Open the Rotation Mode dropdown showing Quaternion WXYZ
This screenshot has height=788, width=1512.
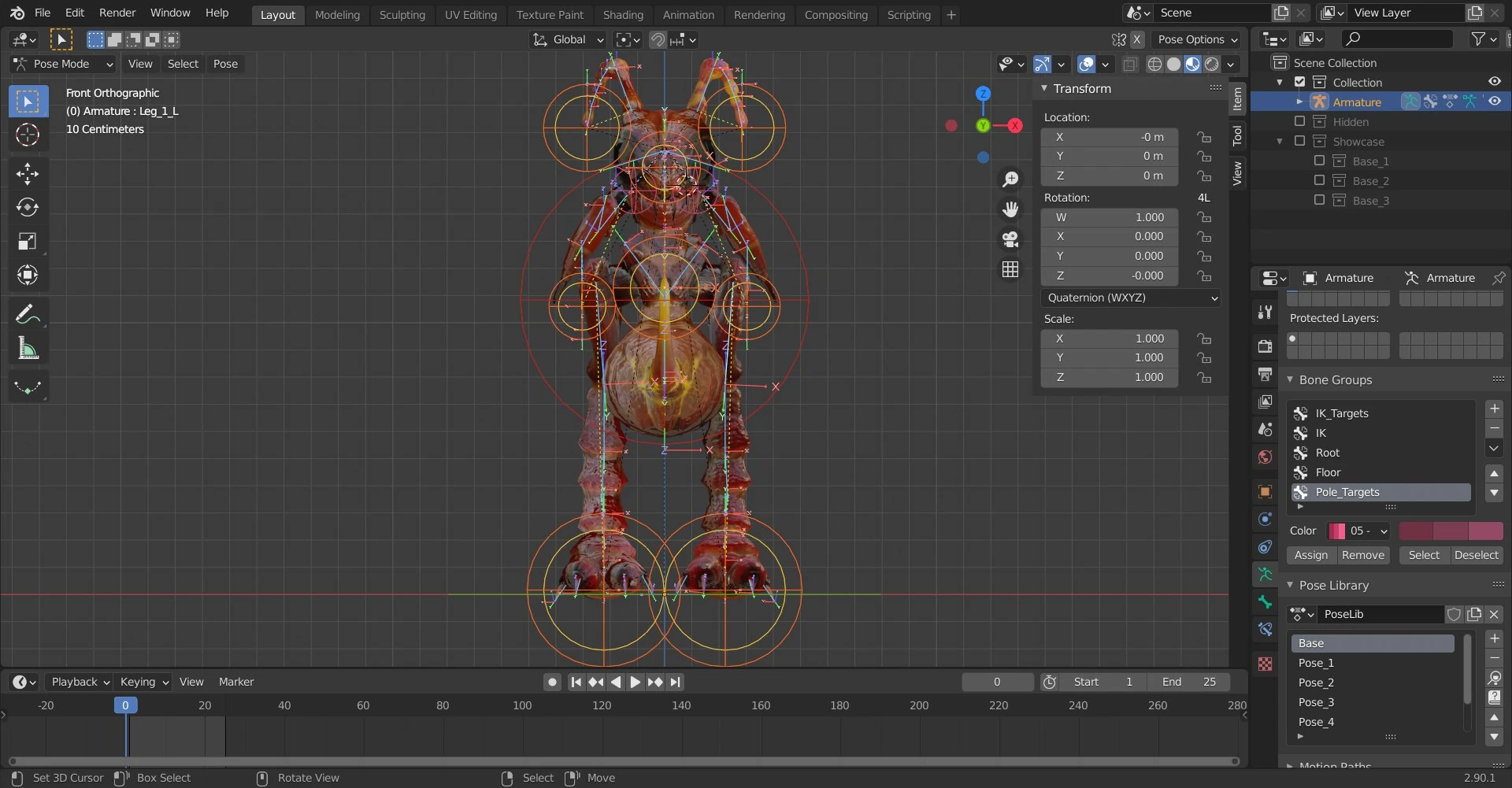click(x=1131, y=298)
